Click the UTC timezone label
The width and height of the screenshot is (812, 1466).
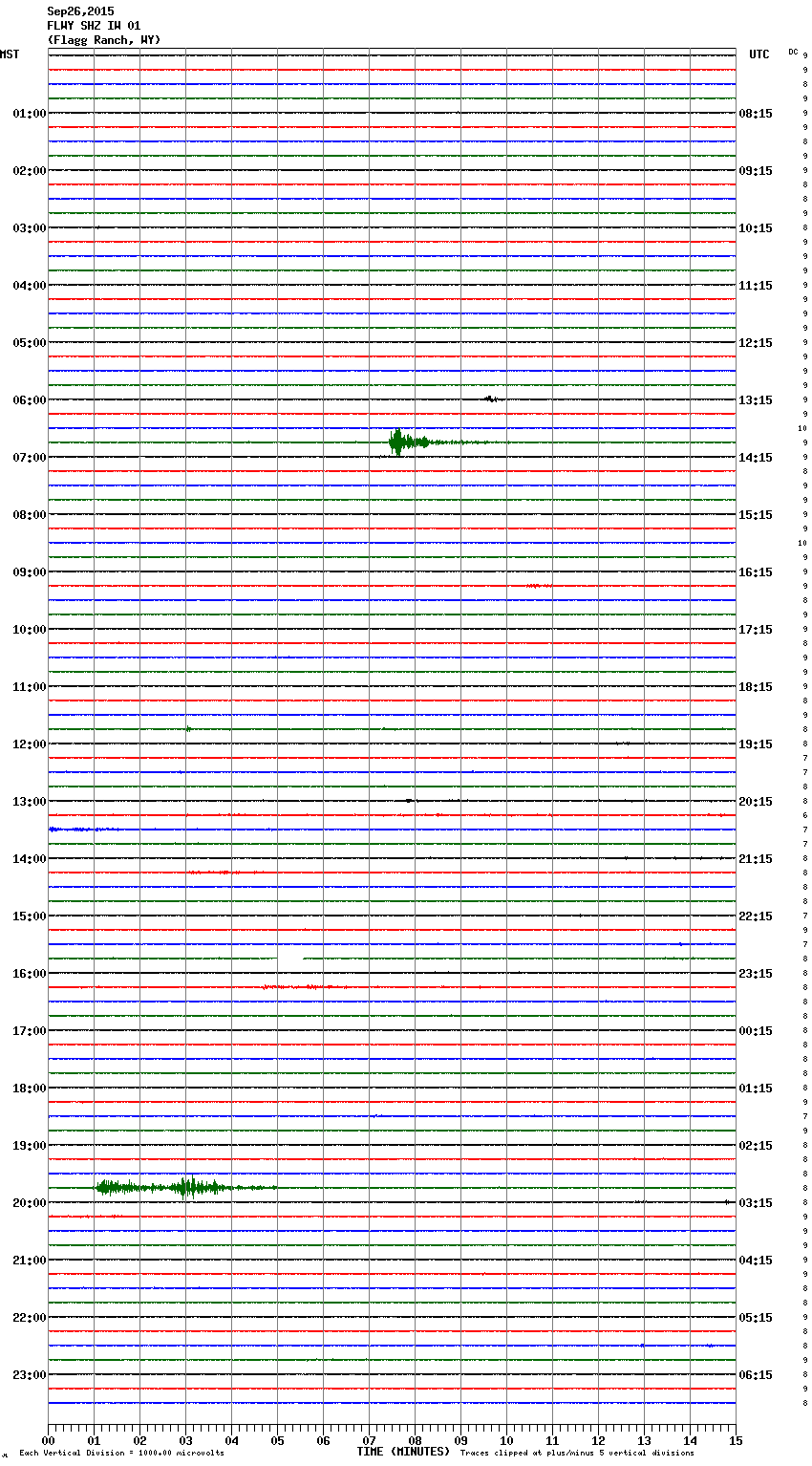[x=759, y=54]
